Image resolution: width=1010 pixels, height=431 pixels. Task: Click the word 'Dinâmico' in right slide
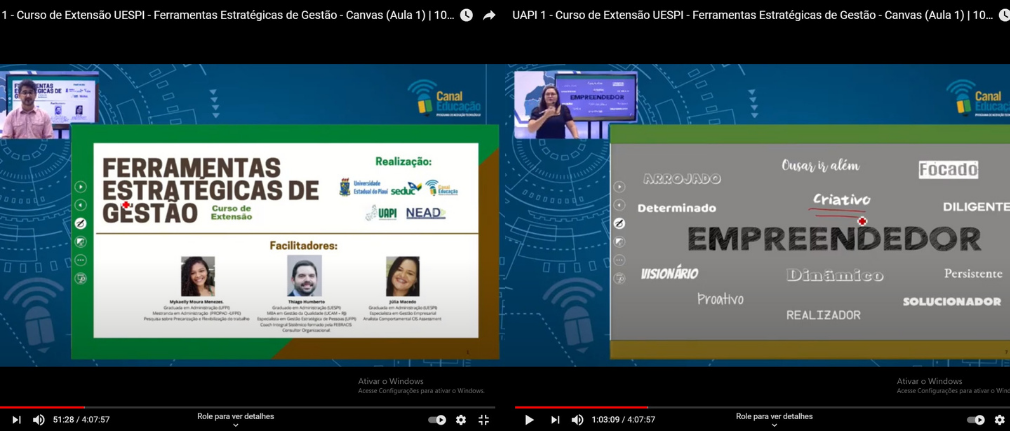pos(835,276)
